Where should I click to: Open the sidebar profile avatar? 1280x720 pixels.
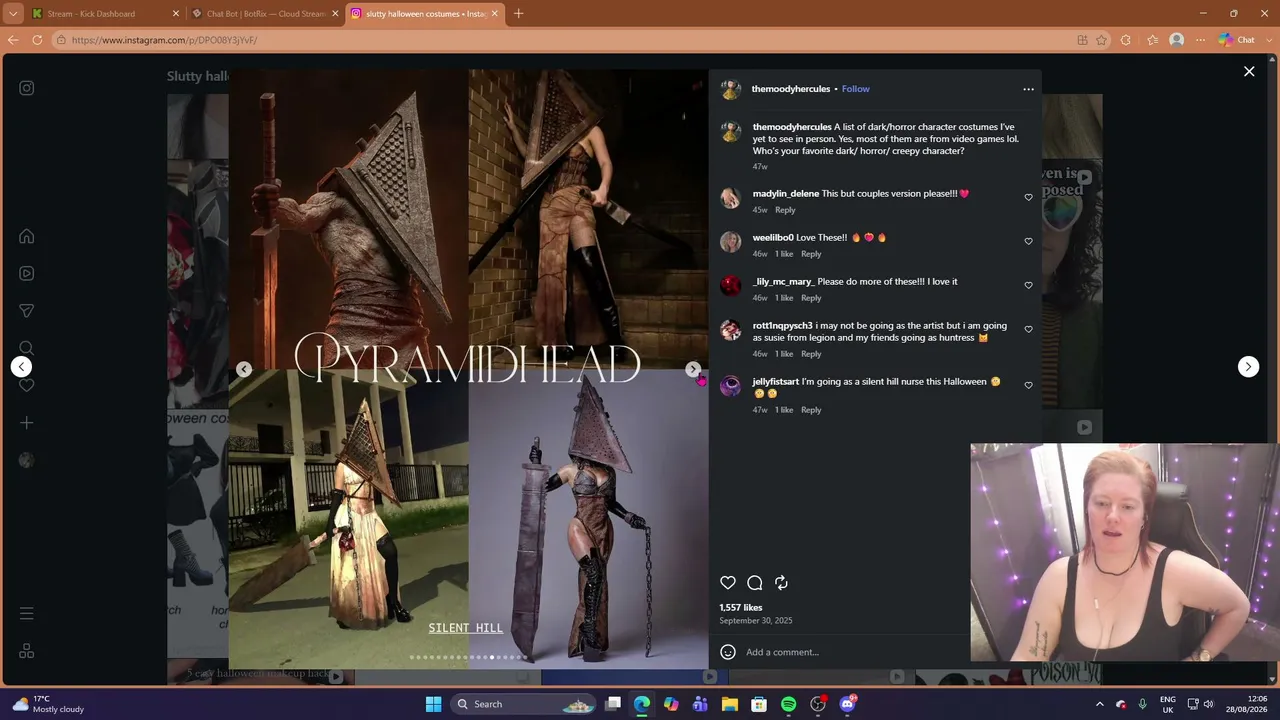27,460
